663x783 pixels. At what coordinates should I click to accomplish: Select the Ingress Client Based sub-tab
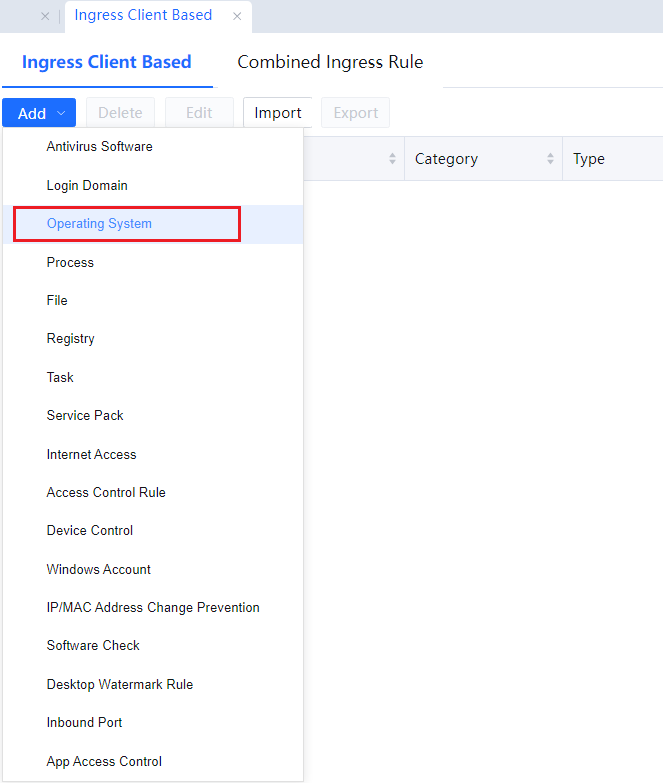pos(106,62)
